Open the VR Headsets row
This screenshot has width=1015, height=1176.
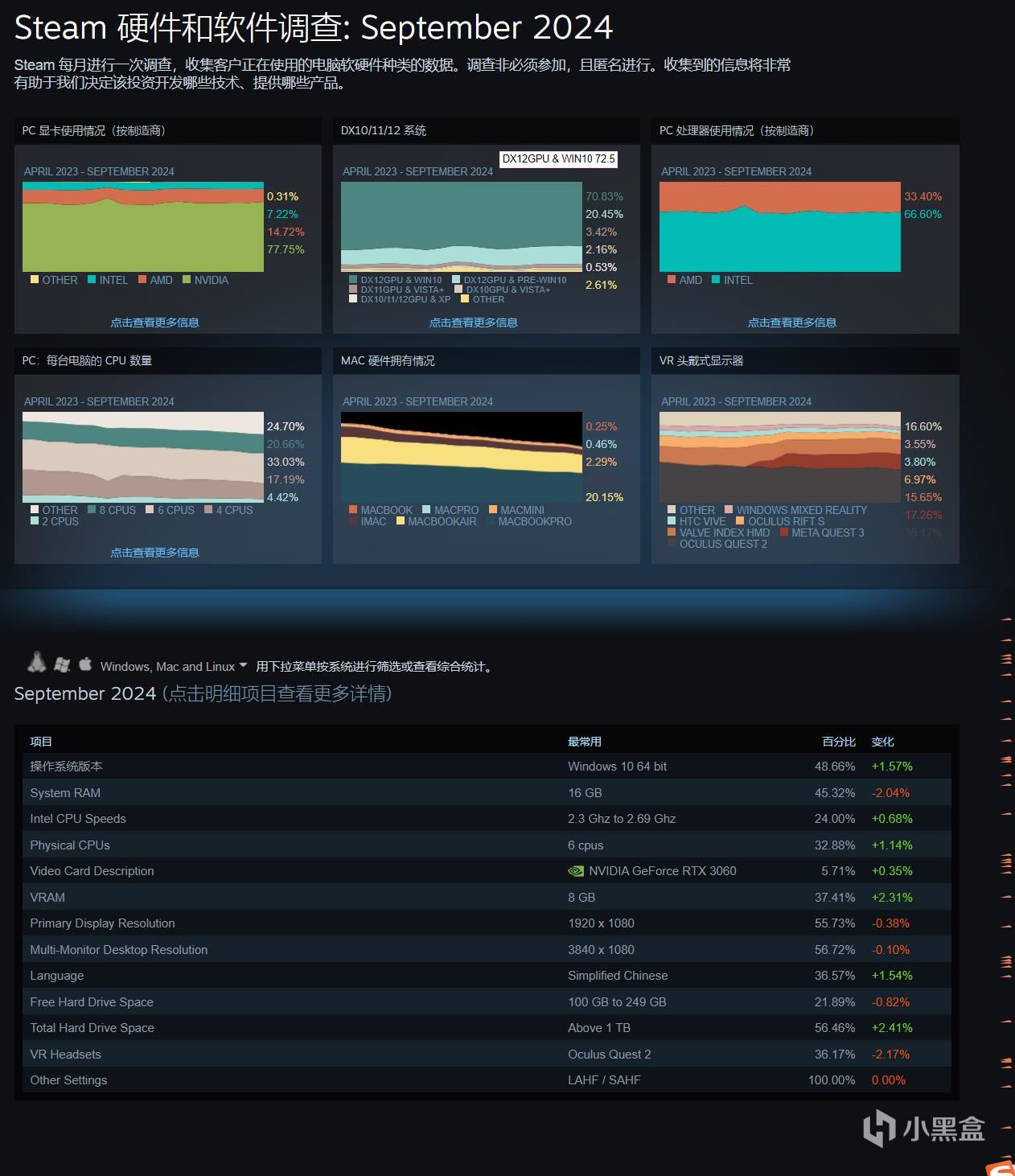pos(487,1054)
